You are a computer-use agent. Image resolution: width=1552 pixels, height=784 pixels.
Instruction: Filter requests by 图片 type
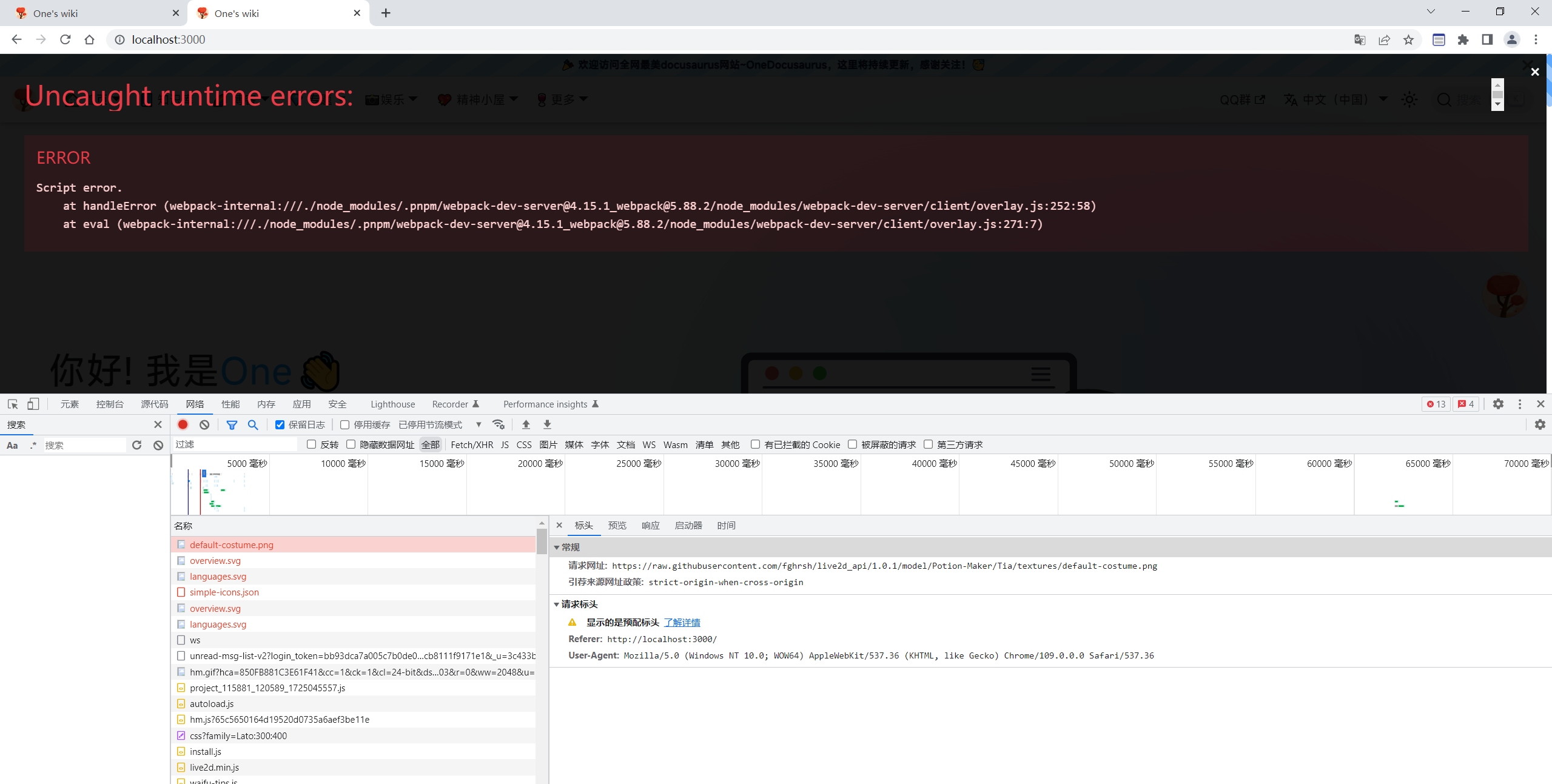pyautogui.click(x=548, y=444)
